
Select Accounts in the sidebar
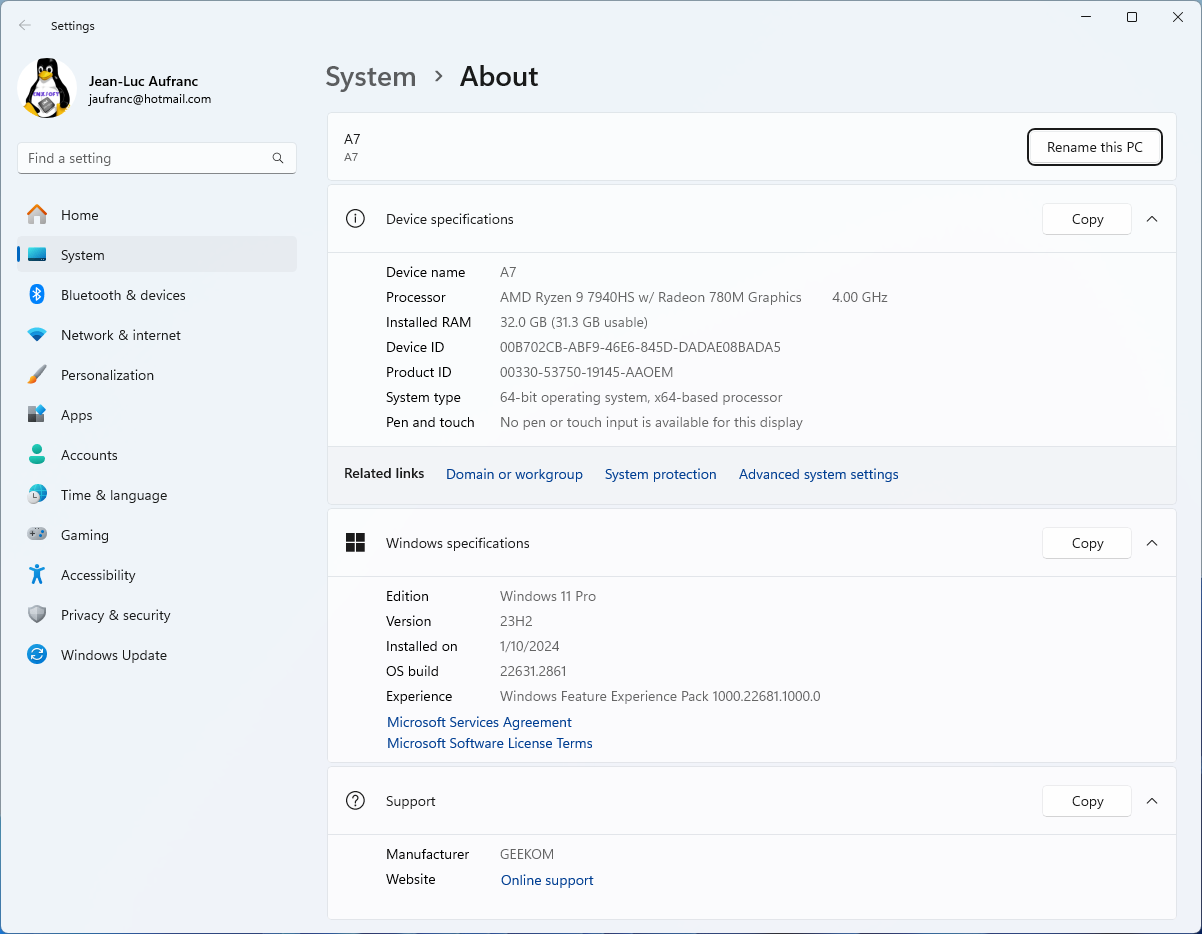(89, 455)
